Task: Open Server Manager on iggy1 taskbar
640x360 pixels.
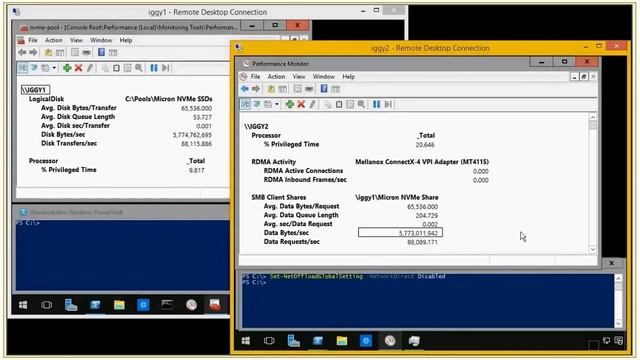Action: click(x=71, y=305)
